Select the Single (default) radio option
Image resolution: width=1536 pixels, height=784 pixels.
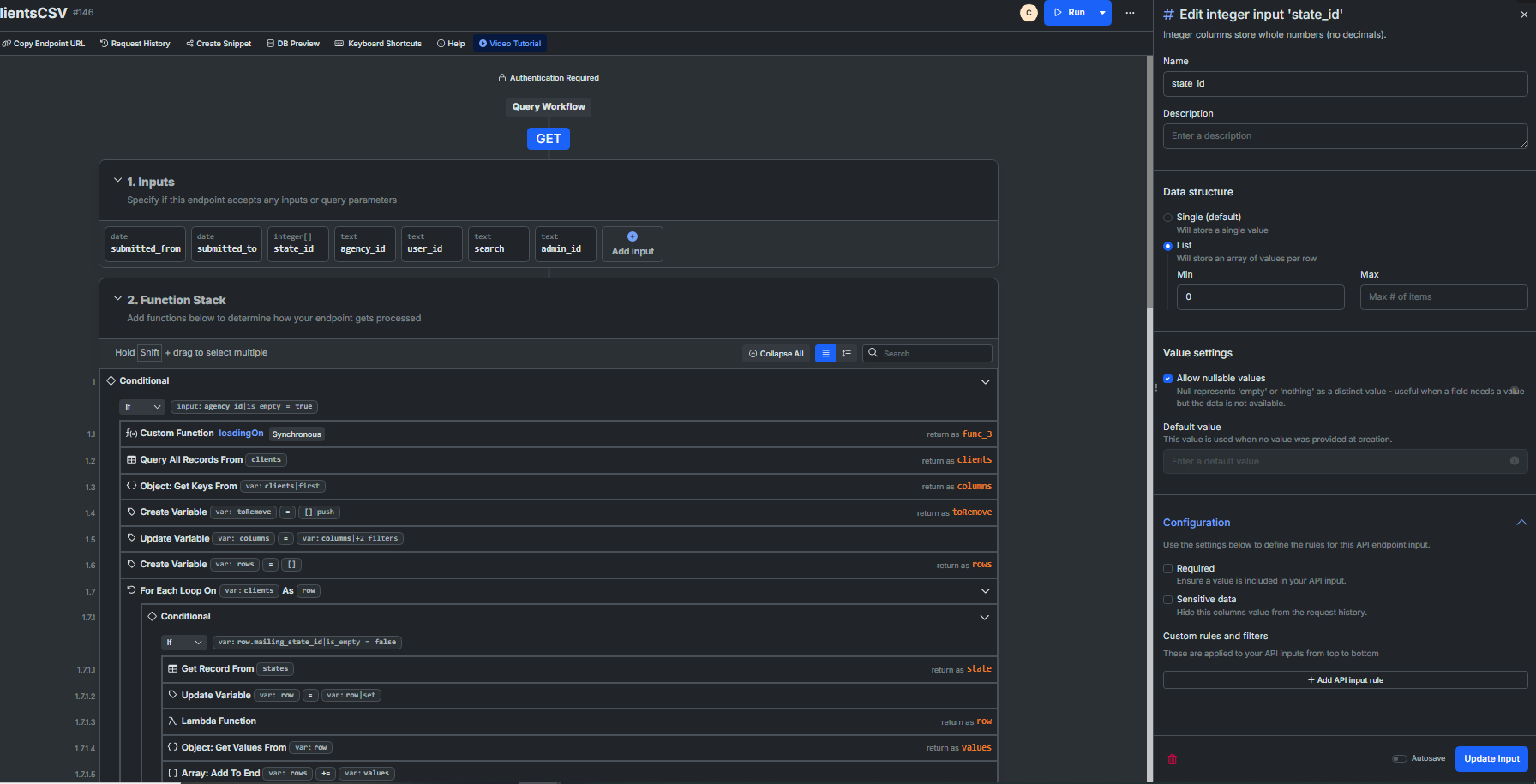click(1167, 218)
